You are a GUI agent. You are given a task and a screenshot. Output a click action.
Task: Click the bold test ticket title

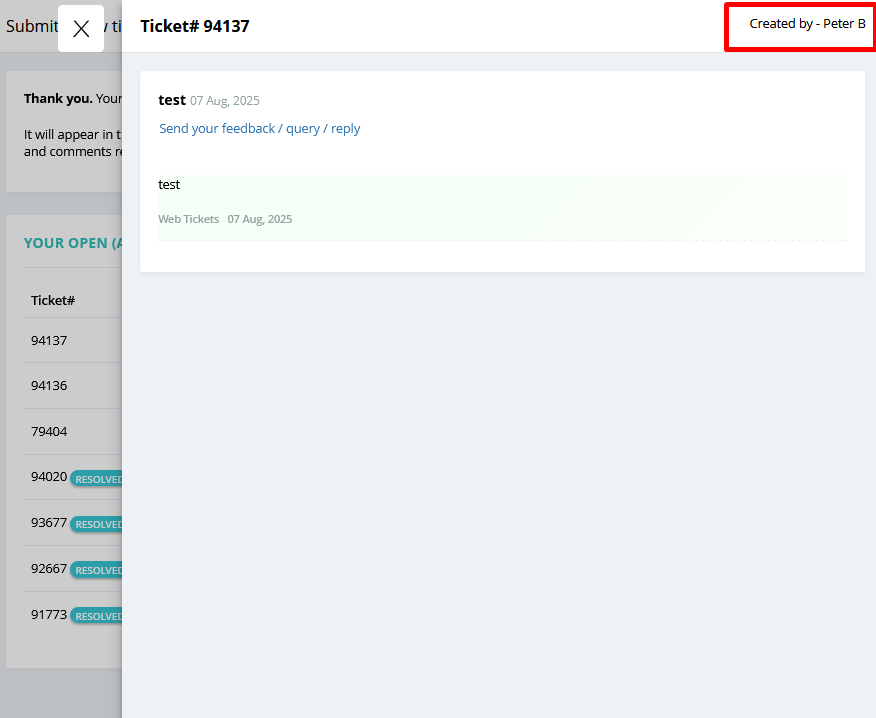pos(172,100)
